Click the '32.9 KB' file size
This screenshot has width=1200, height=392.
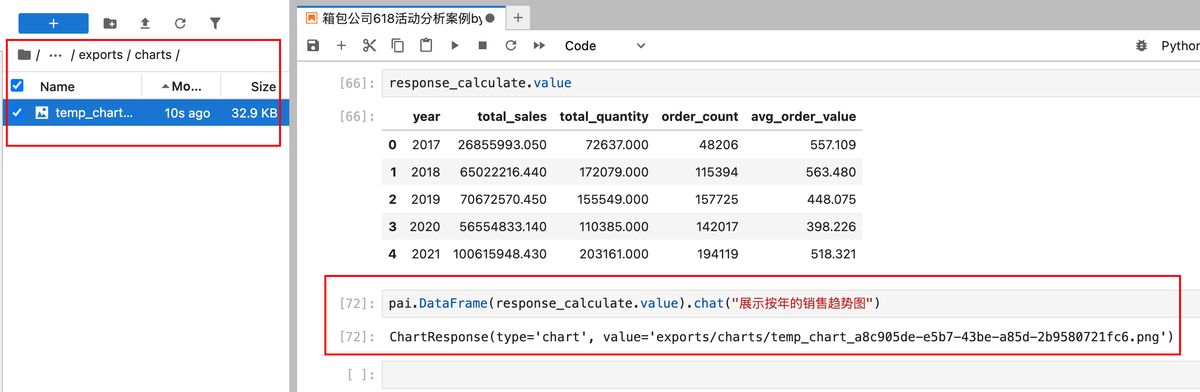254,113
